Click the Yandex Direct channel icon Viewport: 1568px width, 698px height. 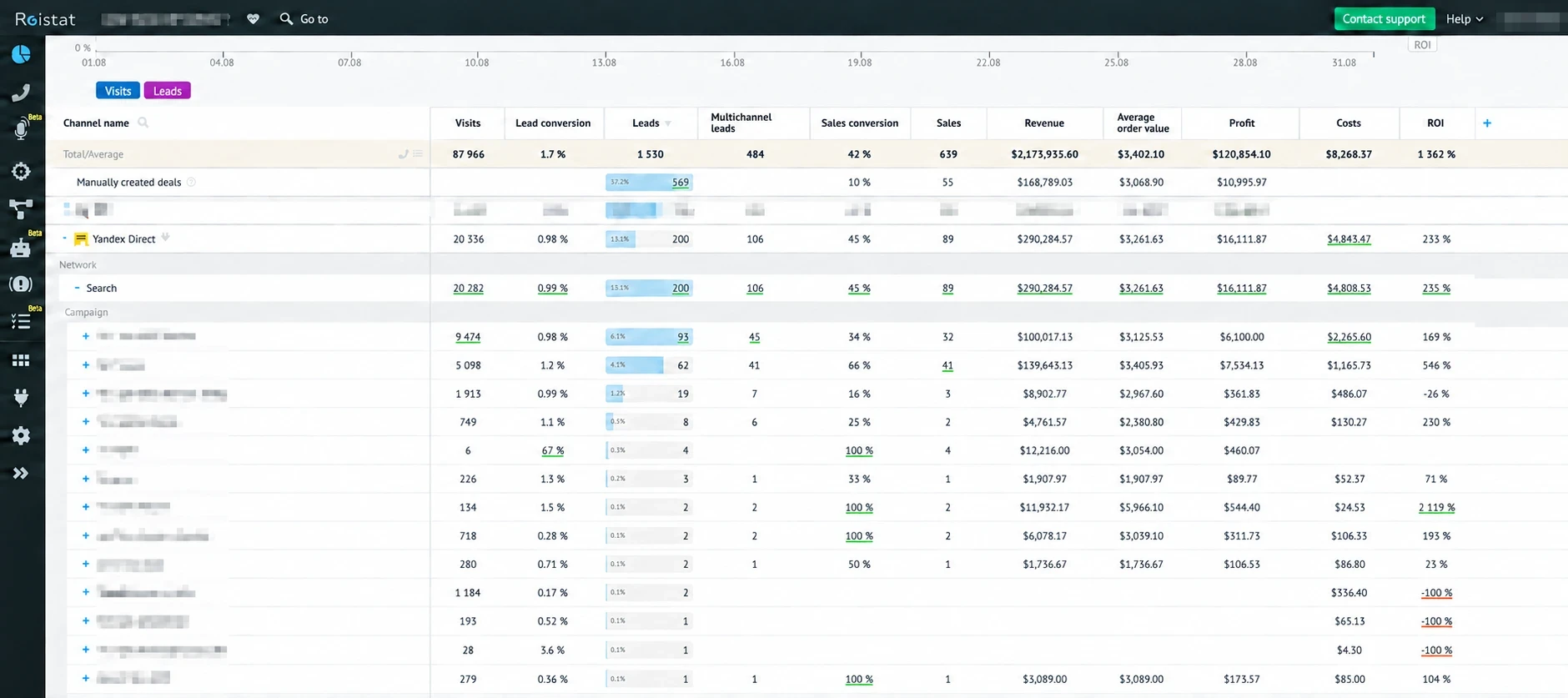[x=81, y=239]
